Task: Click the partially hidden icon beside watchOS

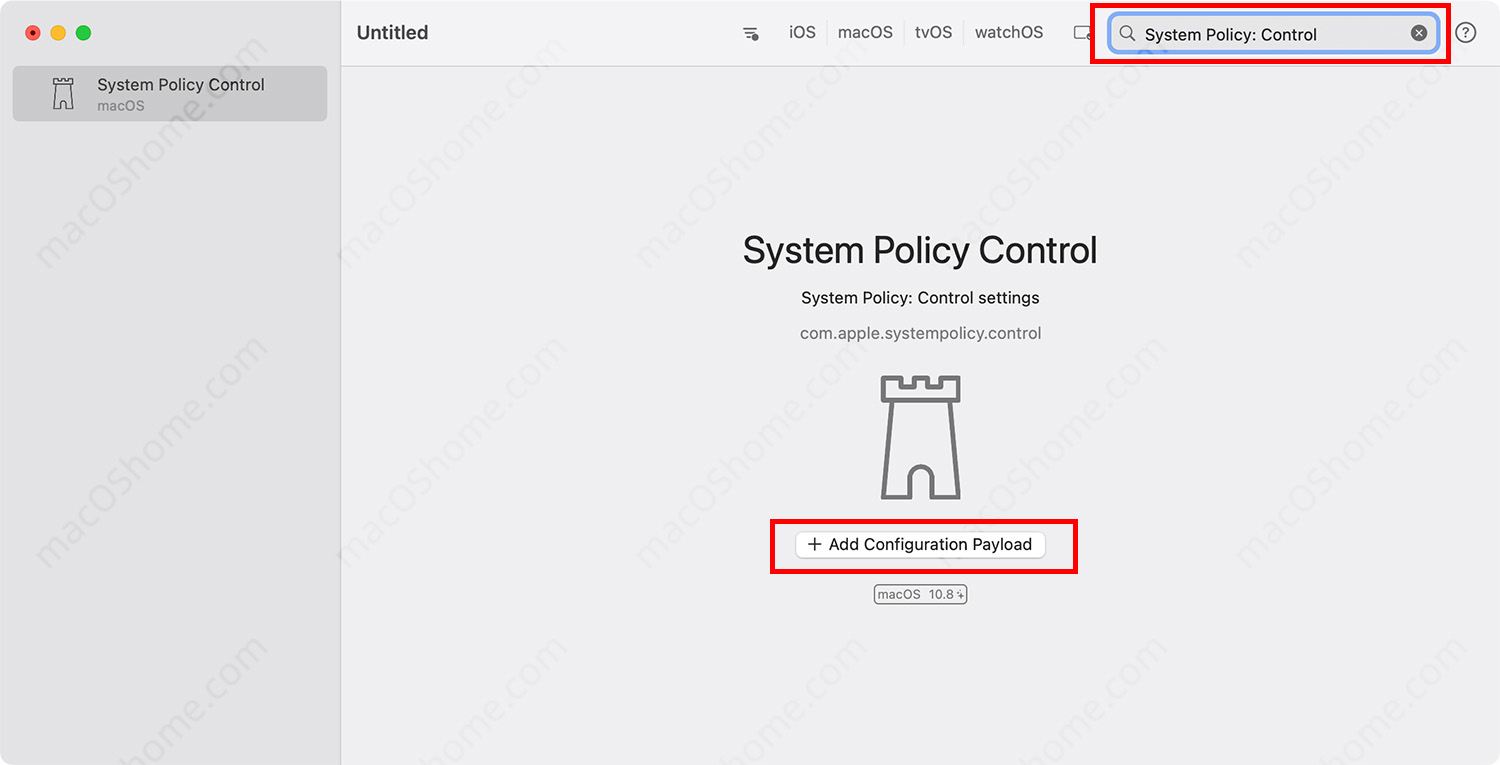Action: [1082, 33]
